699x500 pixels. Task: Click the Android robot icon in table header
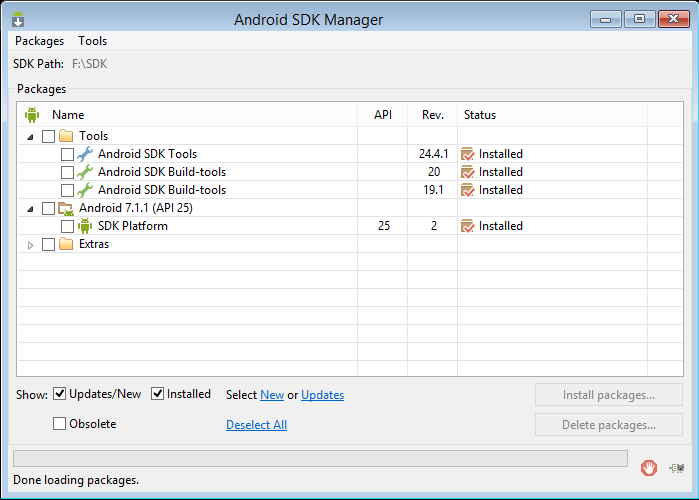32,115
